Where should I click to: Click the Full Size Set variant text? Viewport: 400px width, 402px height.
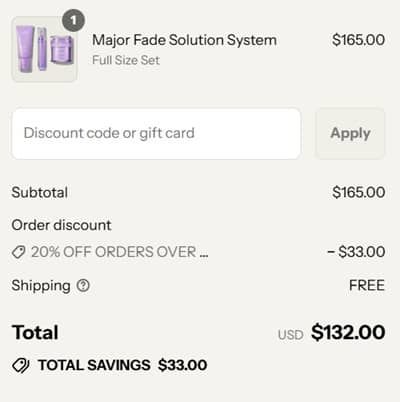point(126,60)
